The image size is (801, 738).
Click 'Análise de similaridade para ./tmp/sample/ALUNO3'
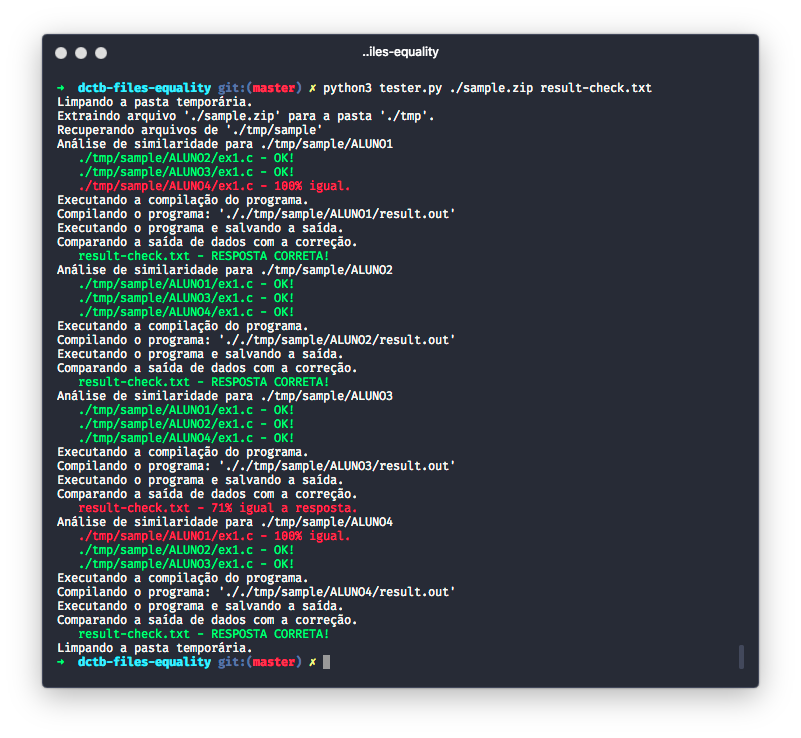225,396
